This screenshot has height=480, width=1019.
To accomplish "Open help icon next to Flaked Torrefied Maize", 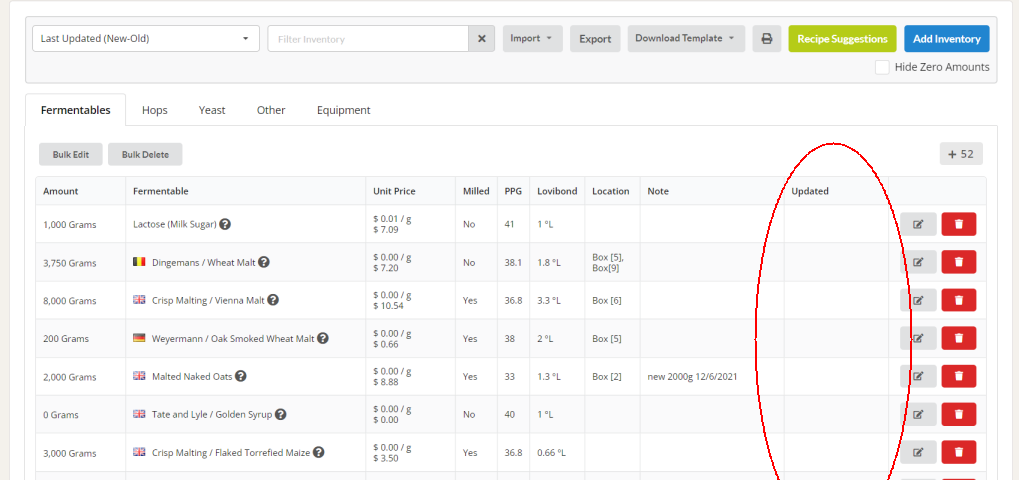I will click(x=318, y=453).
